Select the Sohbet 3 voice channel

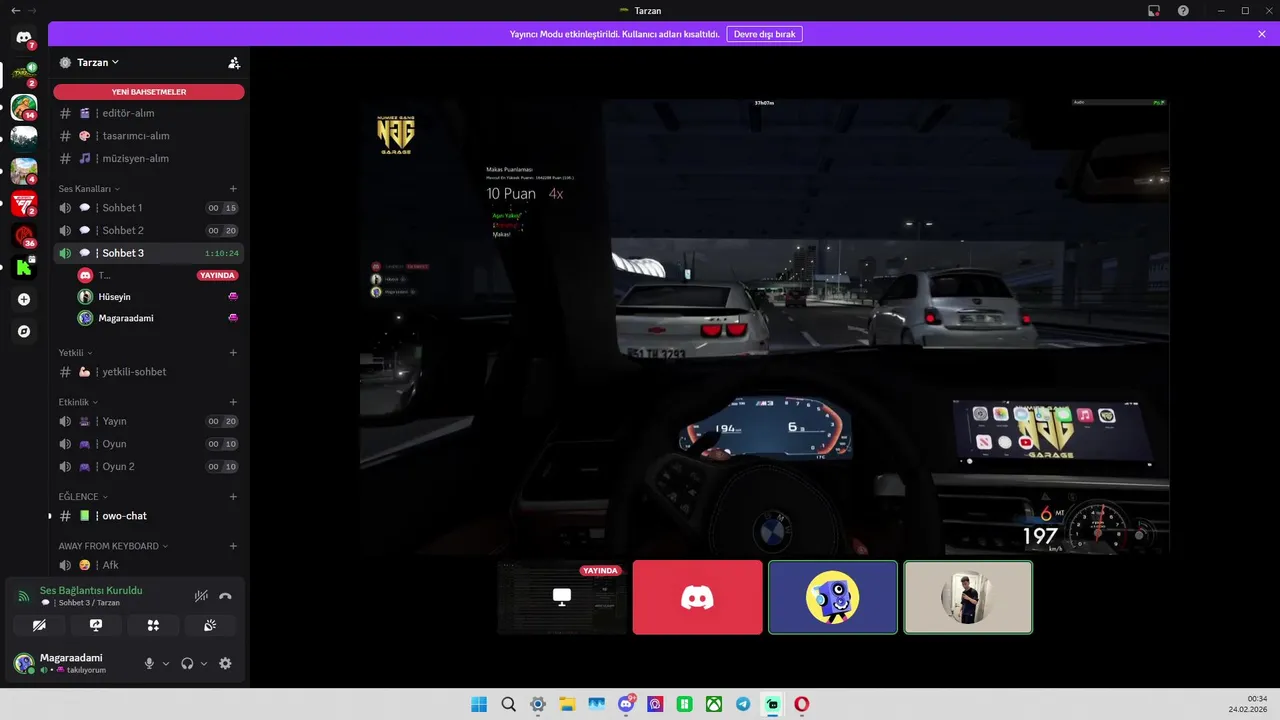click(x=149, y=253)
